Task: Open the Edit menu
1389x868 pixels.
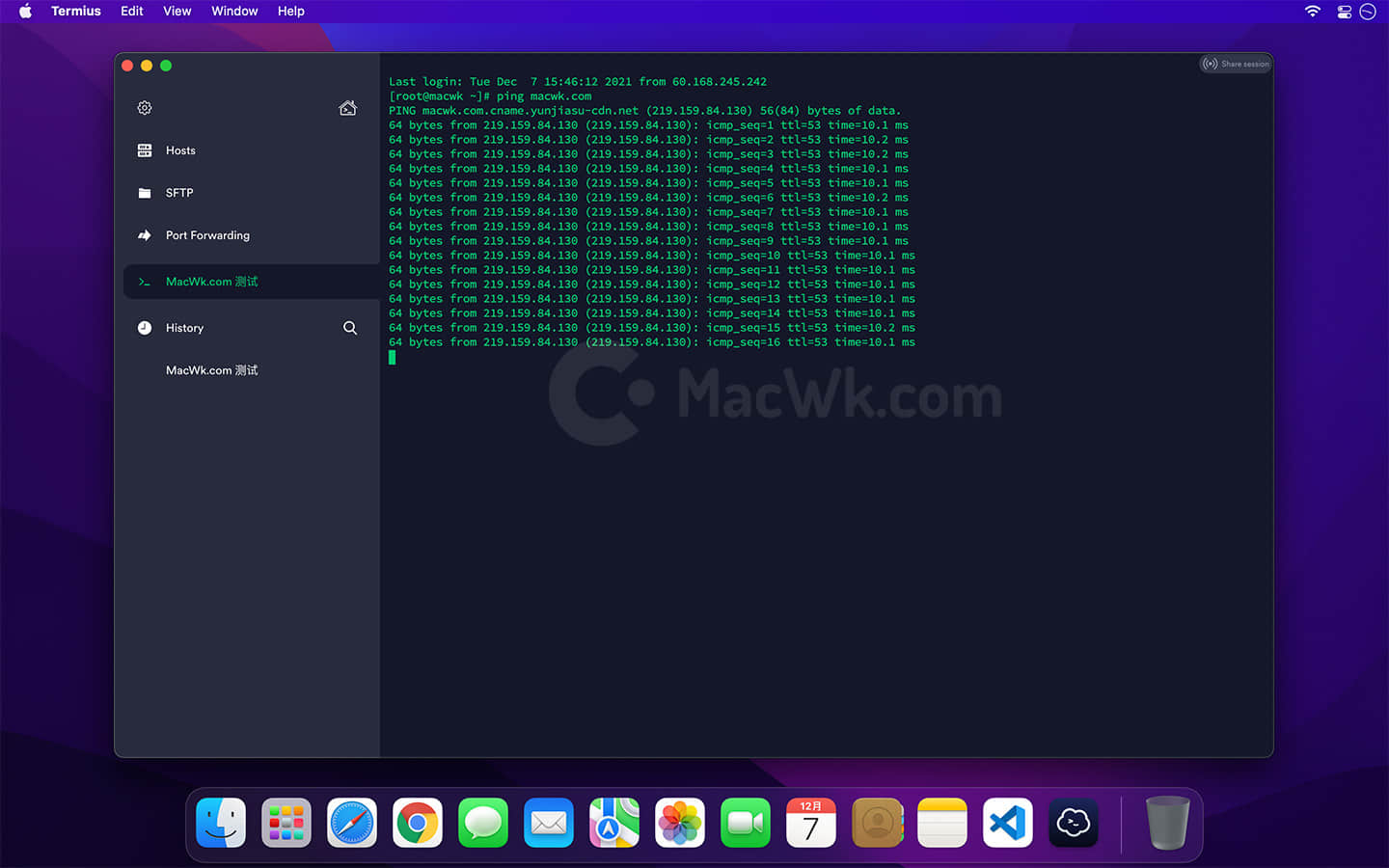Action: point(132,12)
